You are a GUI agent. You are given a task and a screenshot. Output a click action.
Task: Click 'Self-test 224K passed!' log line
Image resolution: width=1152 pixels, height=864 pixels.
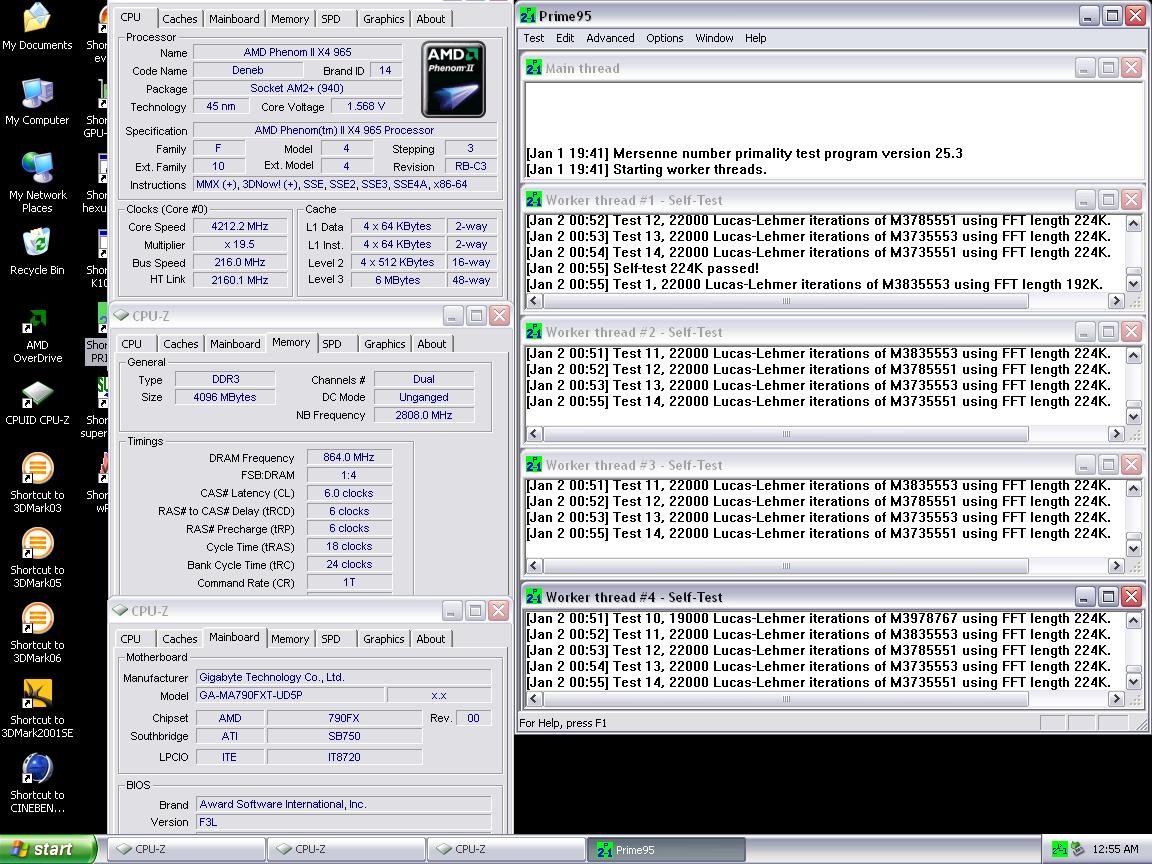(x=643, y=269)
